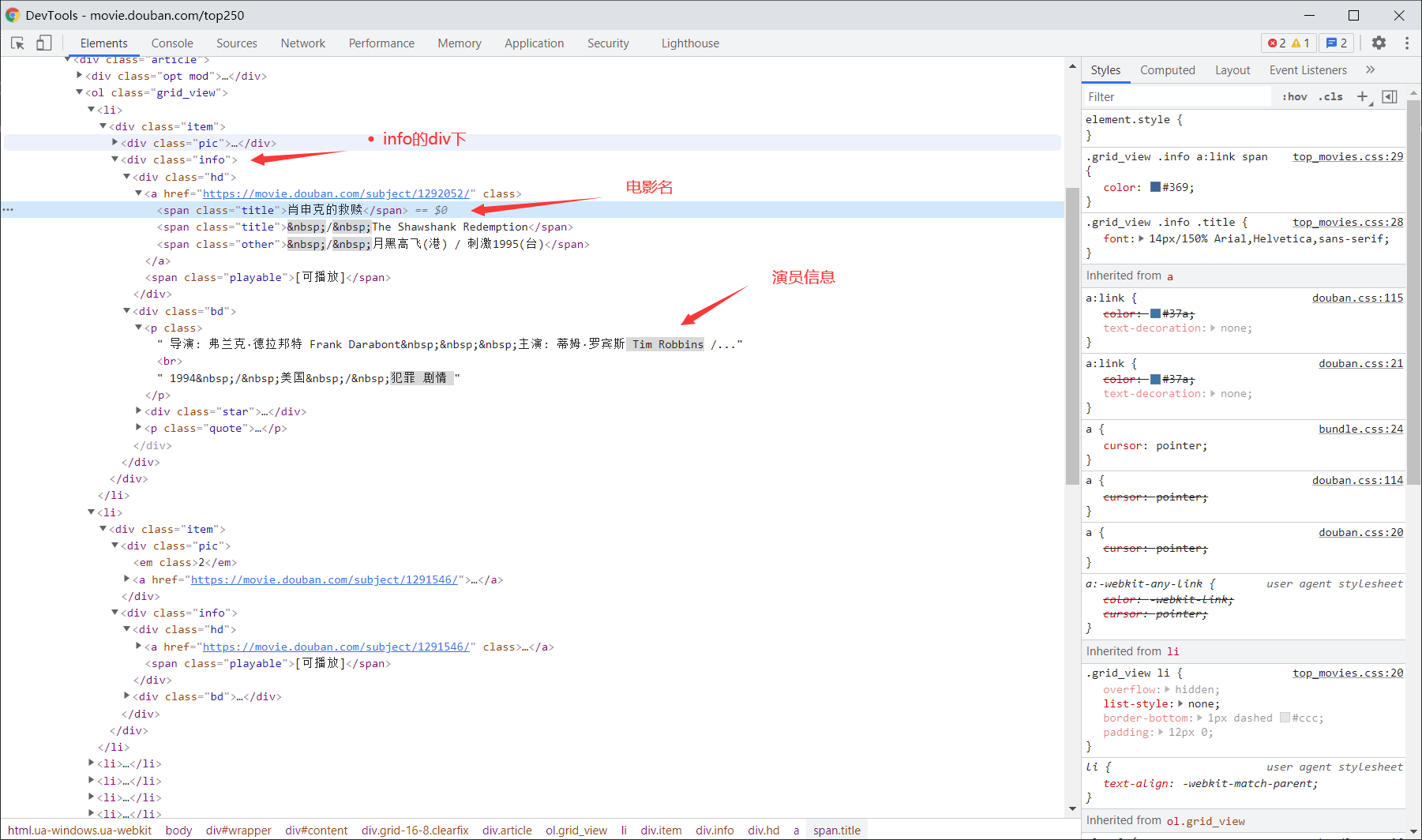Screen dimensions: 1422x840
Task: Toggle the computed styles sidebar icon
Action: (x=1390, y=96)
